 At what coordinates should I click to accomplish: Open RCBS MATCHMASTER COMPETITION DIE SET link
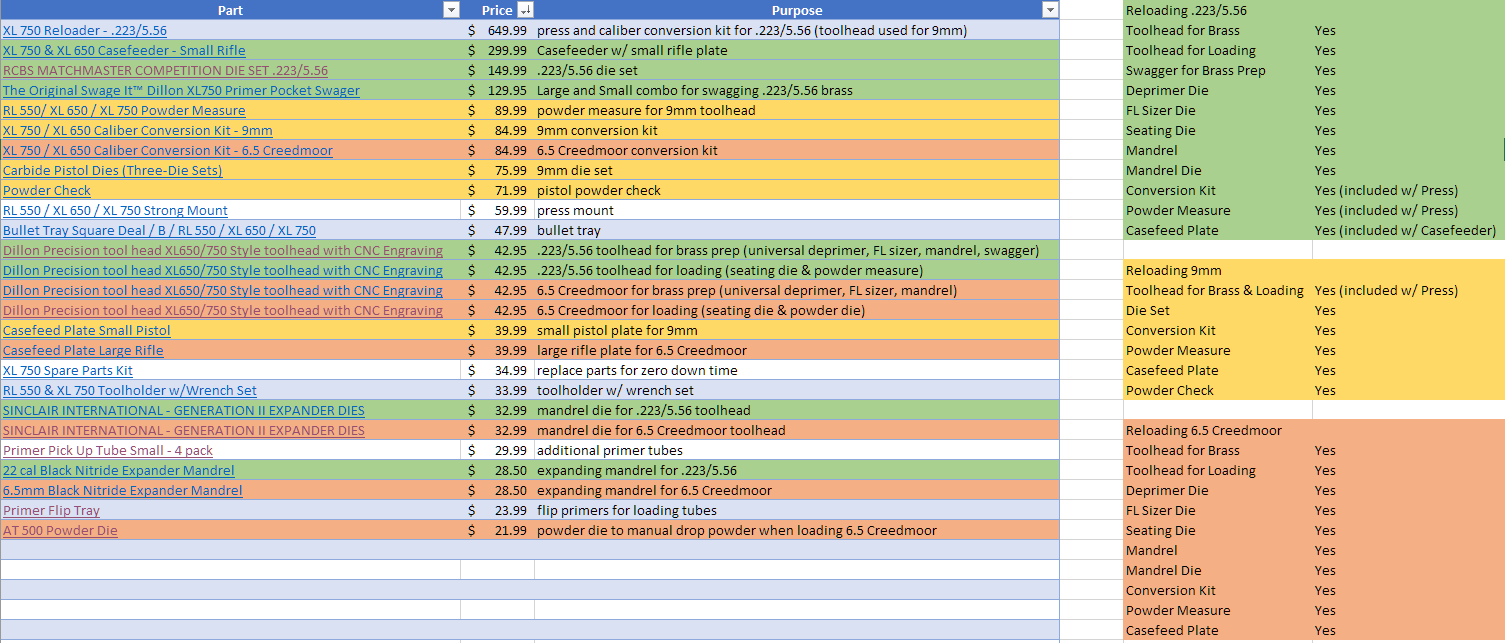click(x=165, y=70)
